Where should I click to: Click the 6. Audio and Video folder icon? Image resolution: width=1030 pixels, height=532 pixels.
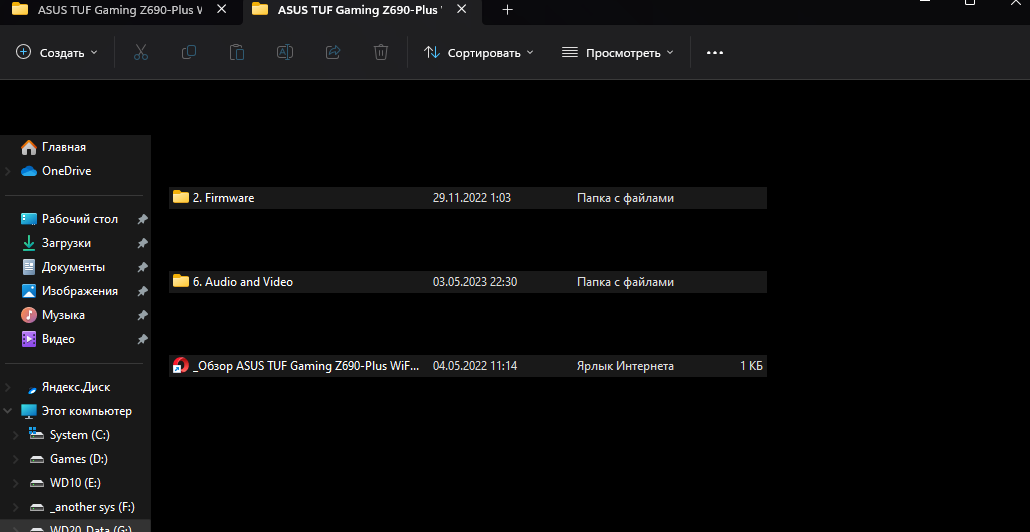coord(181,281)
